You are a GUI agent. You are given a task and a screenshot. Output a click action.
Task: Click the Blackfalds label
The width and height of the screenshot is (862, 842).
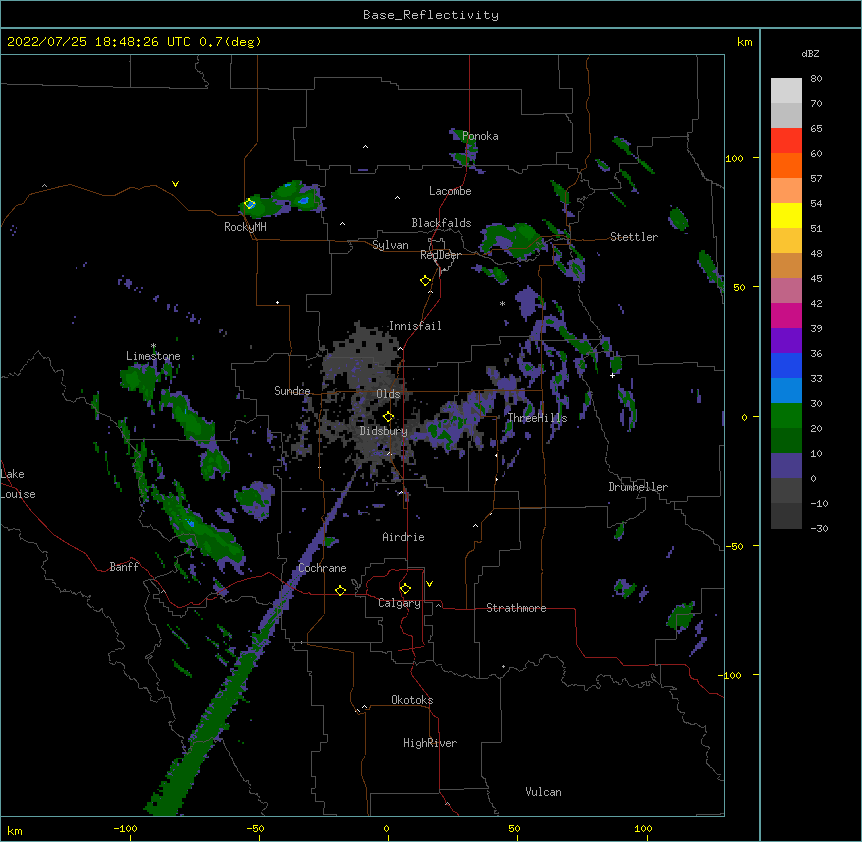[441, 223]
